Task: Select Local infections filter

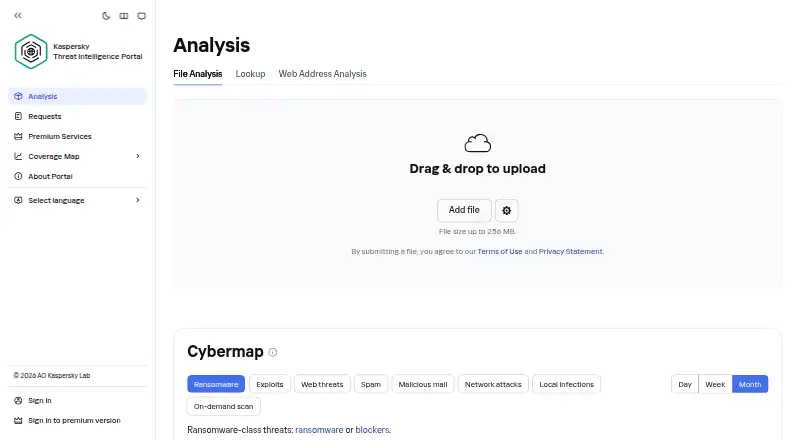Action: coord(566,384)
